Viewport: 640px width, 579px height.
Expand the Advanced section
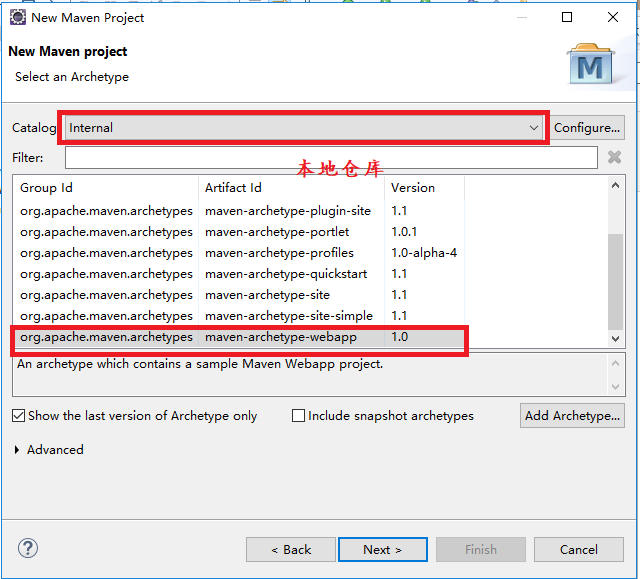[x=17, y=450]
